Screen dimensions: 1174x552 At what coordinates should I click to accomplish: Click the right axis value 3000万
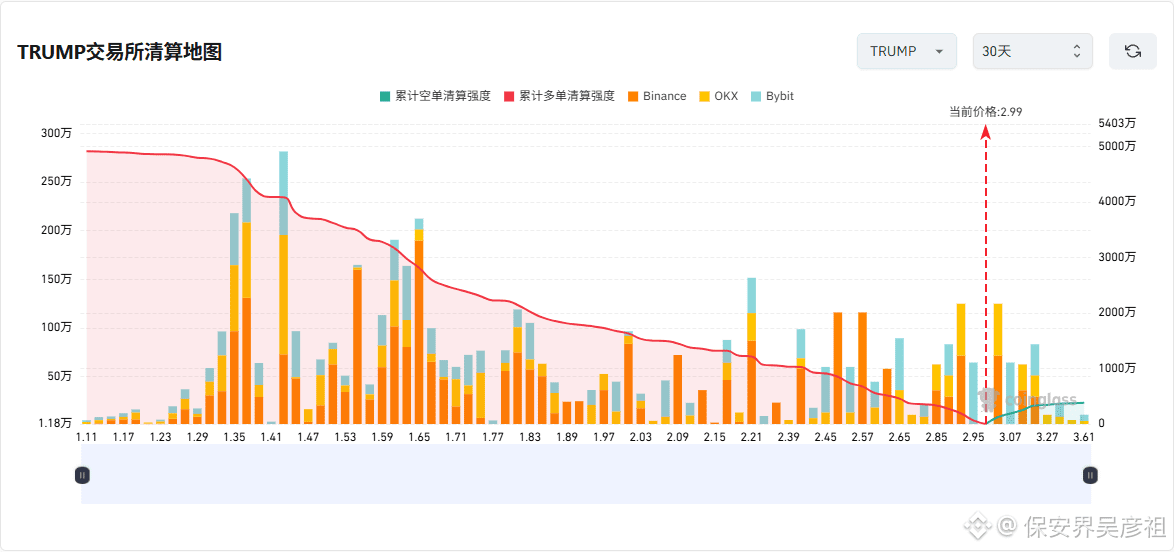1116,257
